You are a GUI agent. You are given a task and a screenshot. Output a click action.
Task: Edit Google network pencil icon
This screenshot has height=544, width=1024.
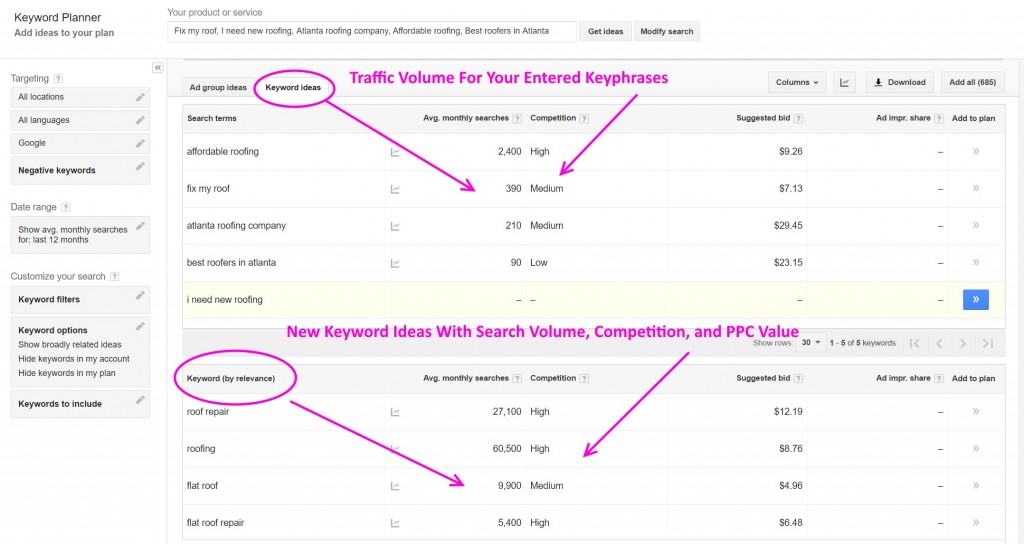[x=140, y=143]
